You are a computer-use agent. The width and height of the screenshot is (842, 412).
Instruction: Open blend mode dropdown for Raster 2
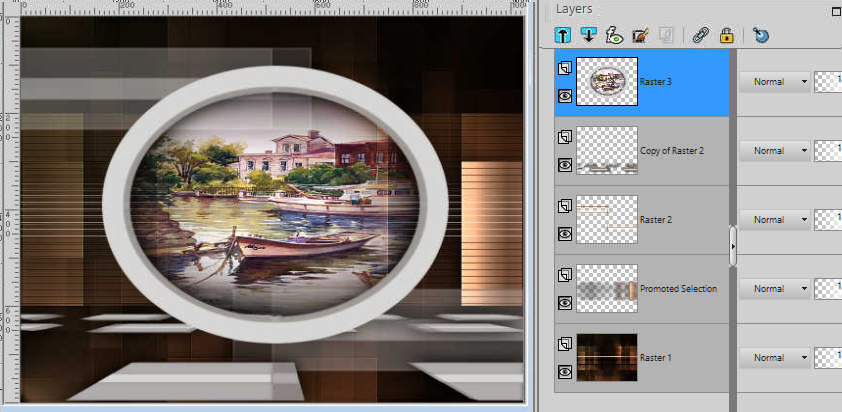point(773,219)
